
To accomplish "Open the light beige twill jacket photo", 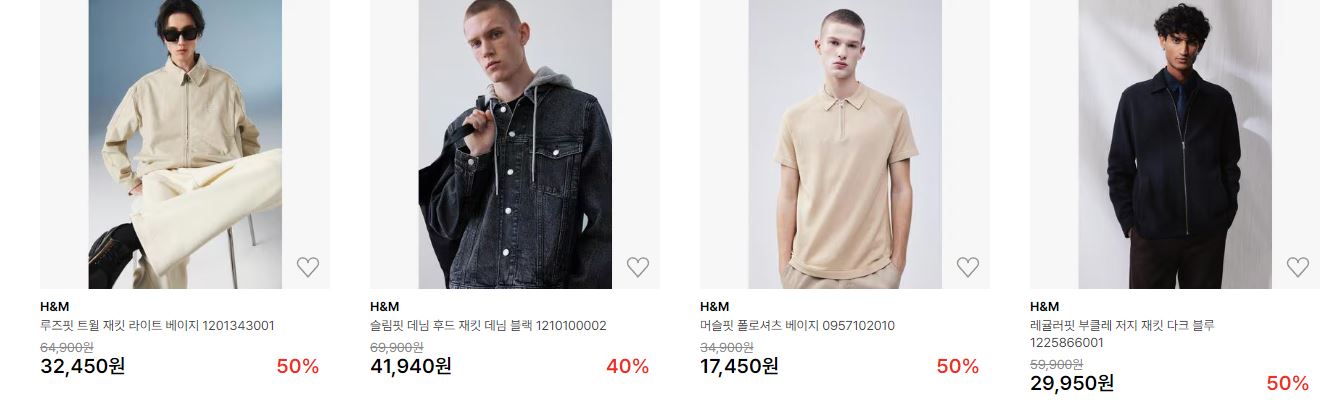I will click(185, 144).
